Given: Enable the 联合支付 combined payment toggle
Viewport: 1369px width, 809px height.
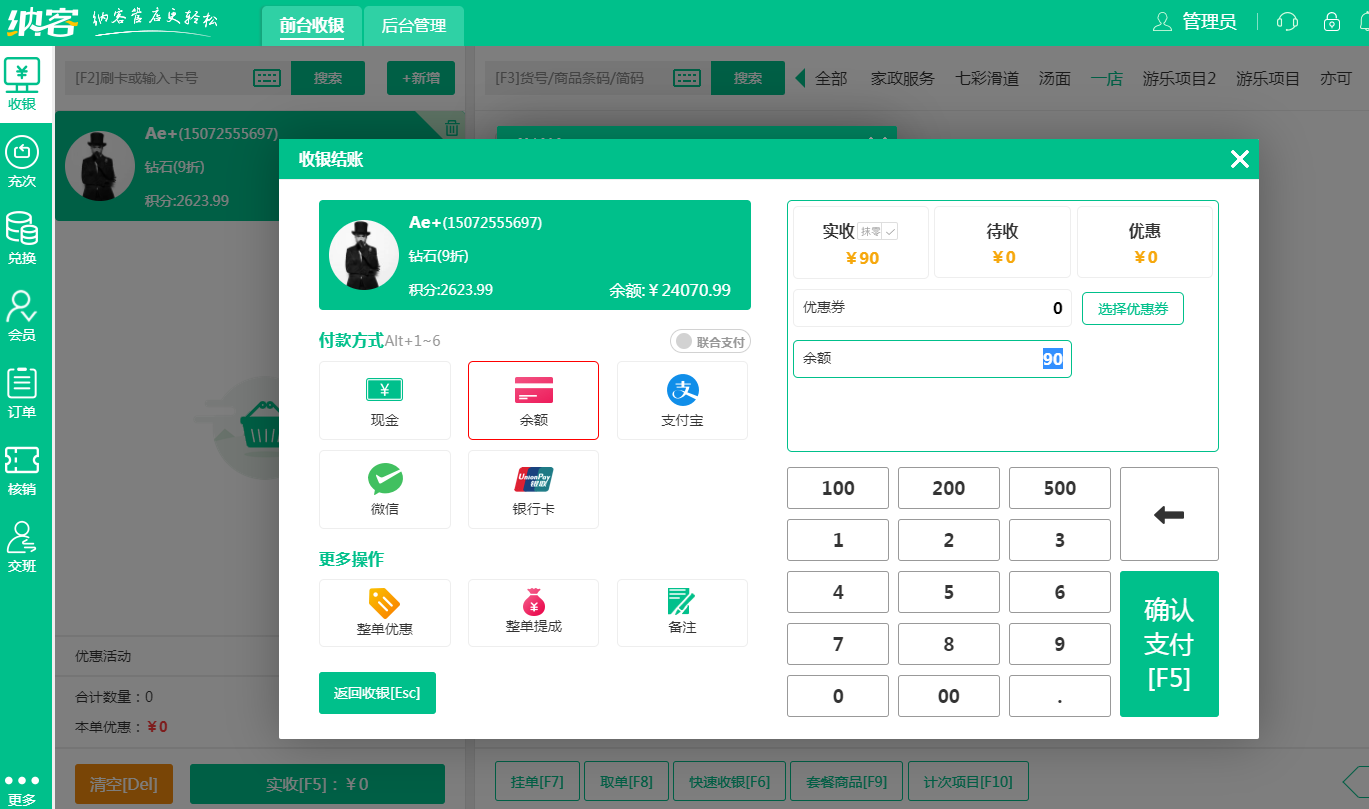Looking at the screenshot, I should 709,341.
